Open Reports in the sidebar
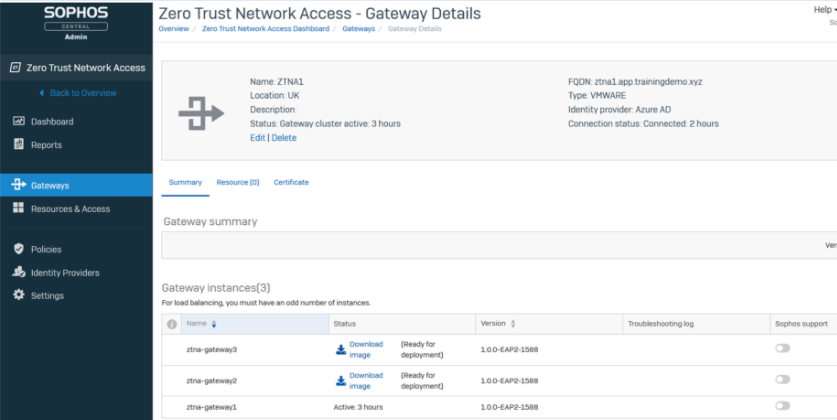Screen dimensions: 837x420 pos(46,145)
